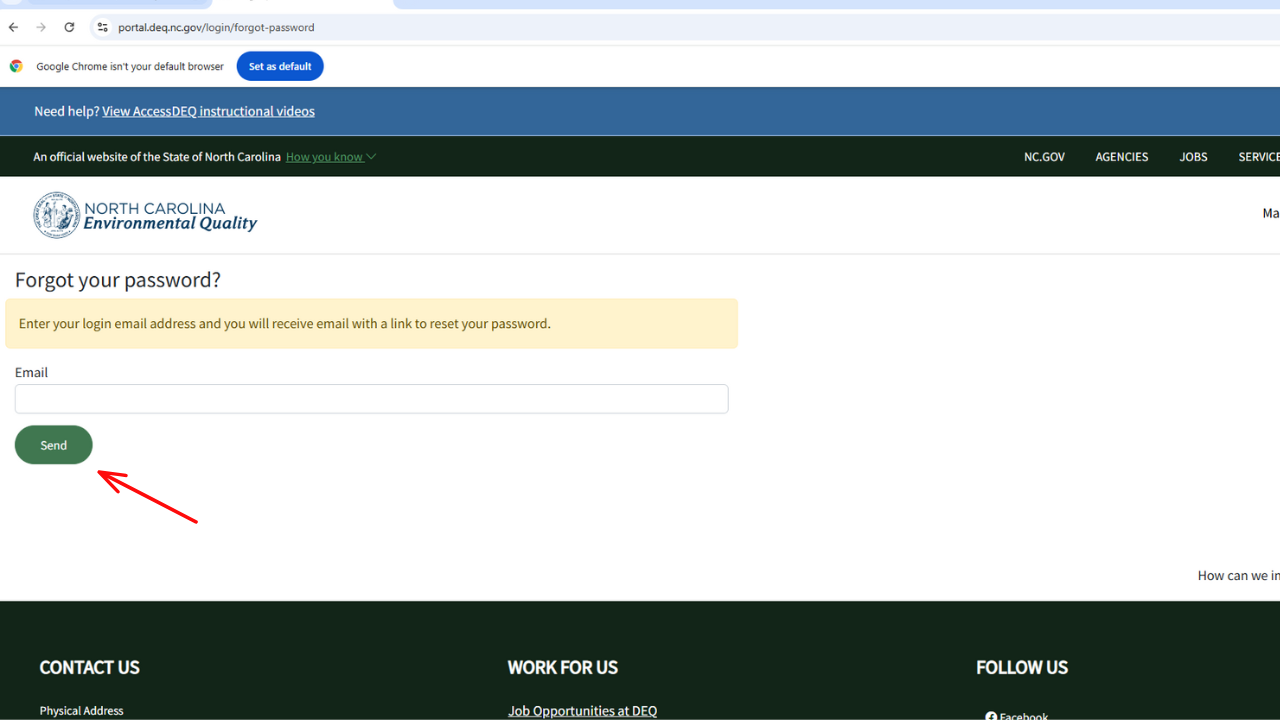Screen dimensions: 1280x720
Task: Open the NC.GOV menu item
Action: [1044, 156]
